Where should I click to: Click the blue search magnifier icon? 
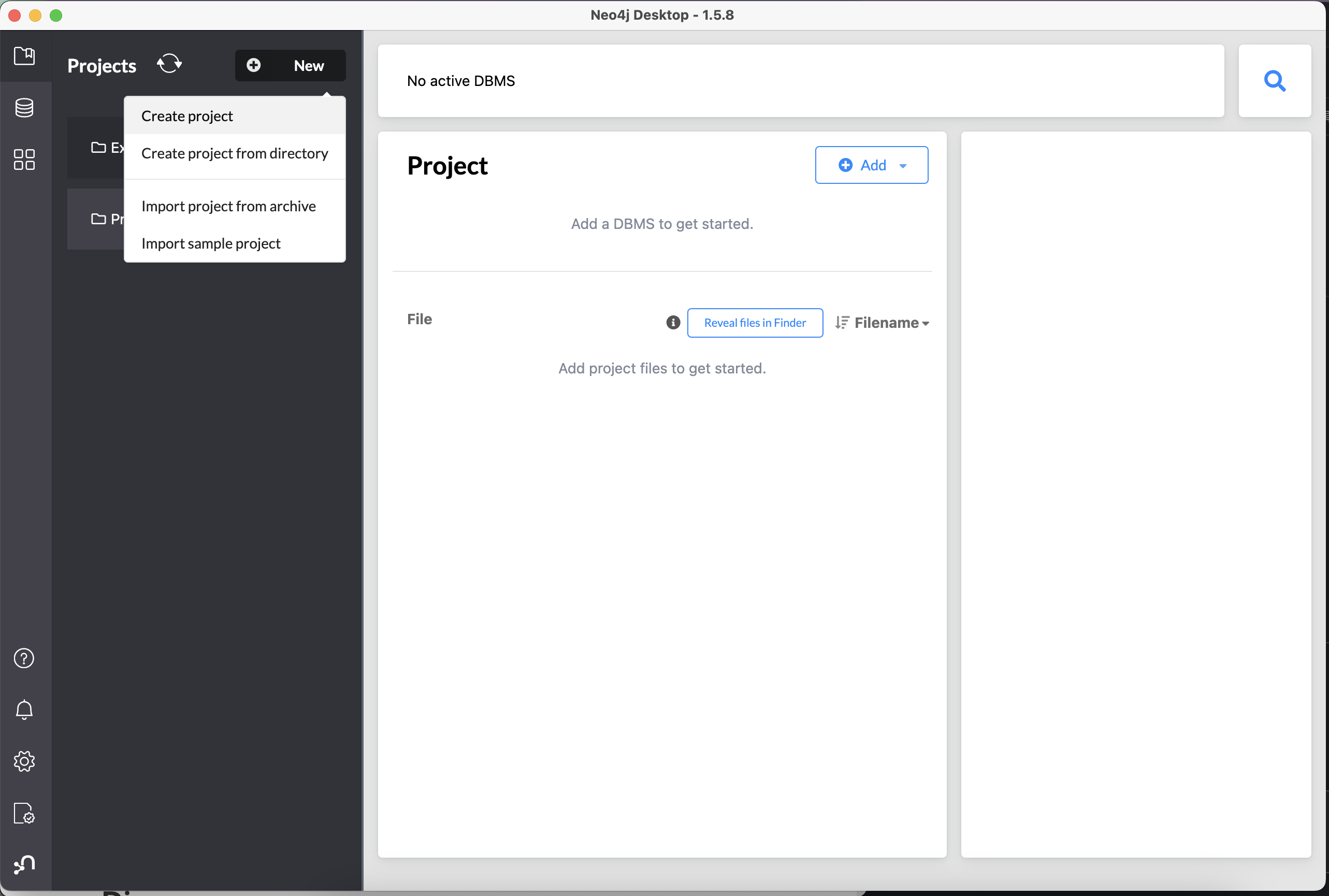click(1274, 81)
